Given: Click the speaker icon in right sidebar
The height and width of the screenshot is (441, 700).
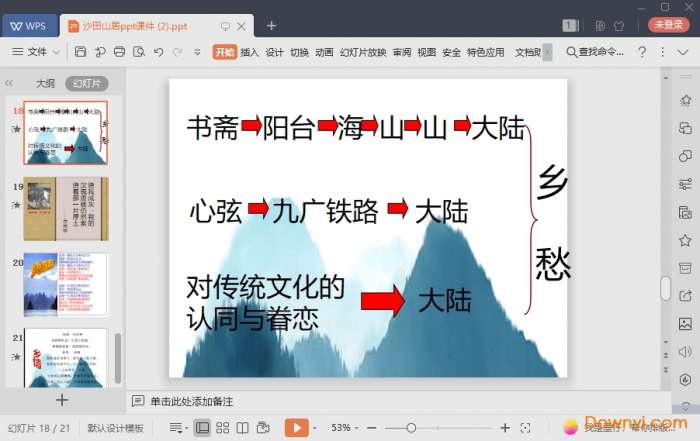Looking at the screenshot, I should [x=685, y=352].
